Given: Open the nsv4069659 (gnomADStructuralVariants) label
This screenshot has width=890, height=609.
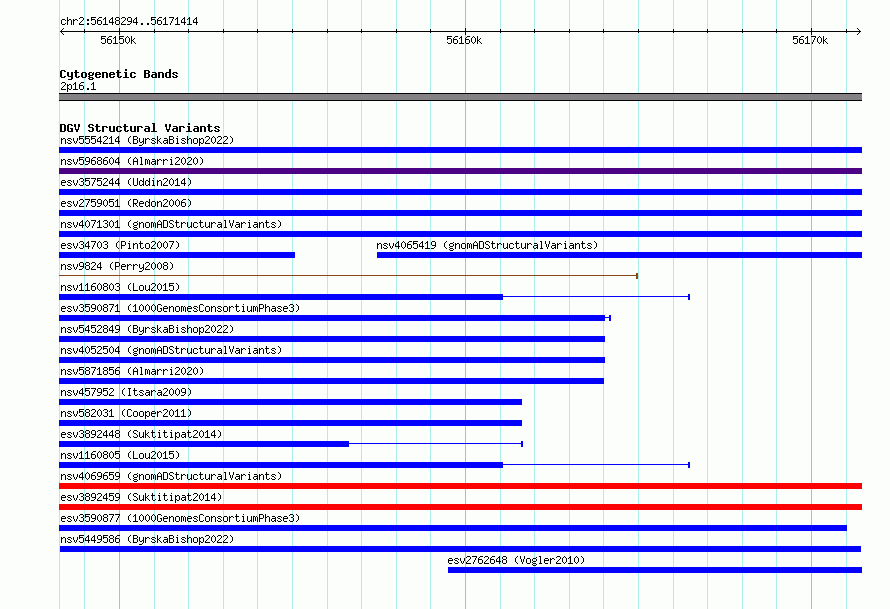Looking at the screenshot, I should click(x=171, y=476).
